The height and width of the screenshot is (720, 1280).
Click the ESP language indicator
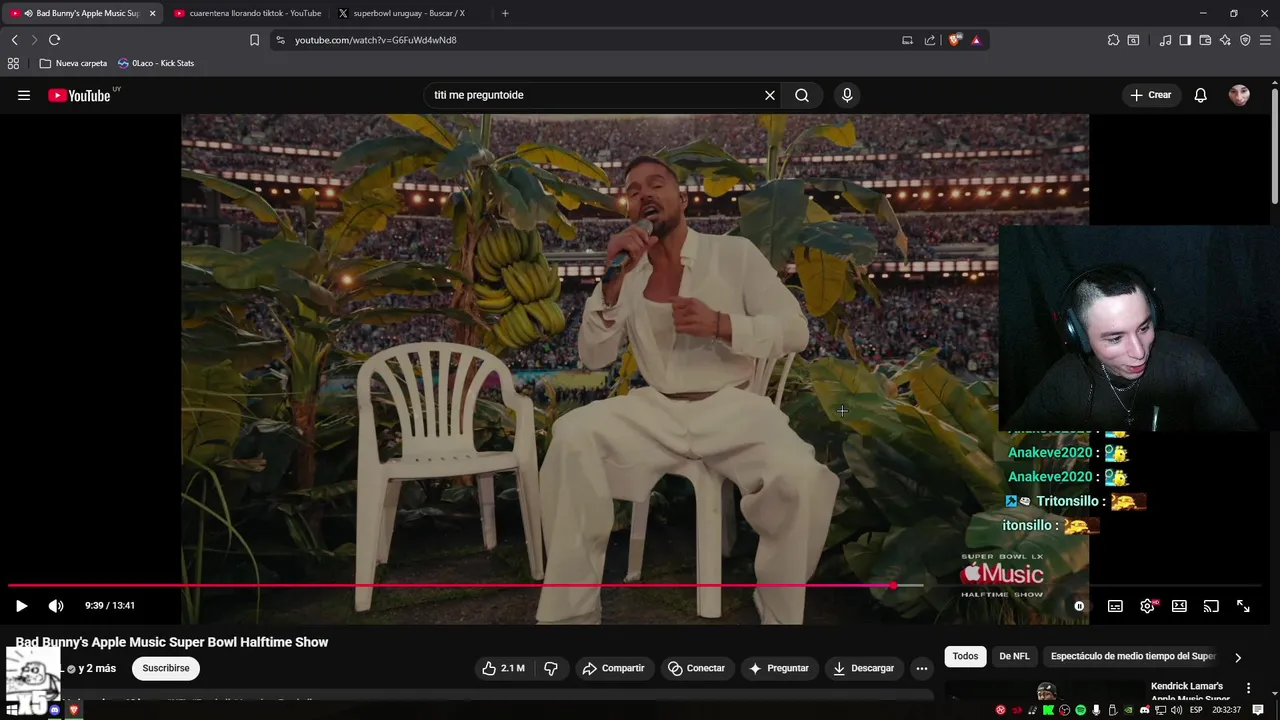coord(1195,710)
